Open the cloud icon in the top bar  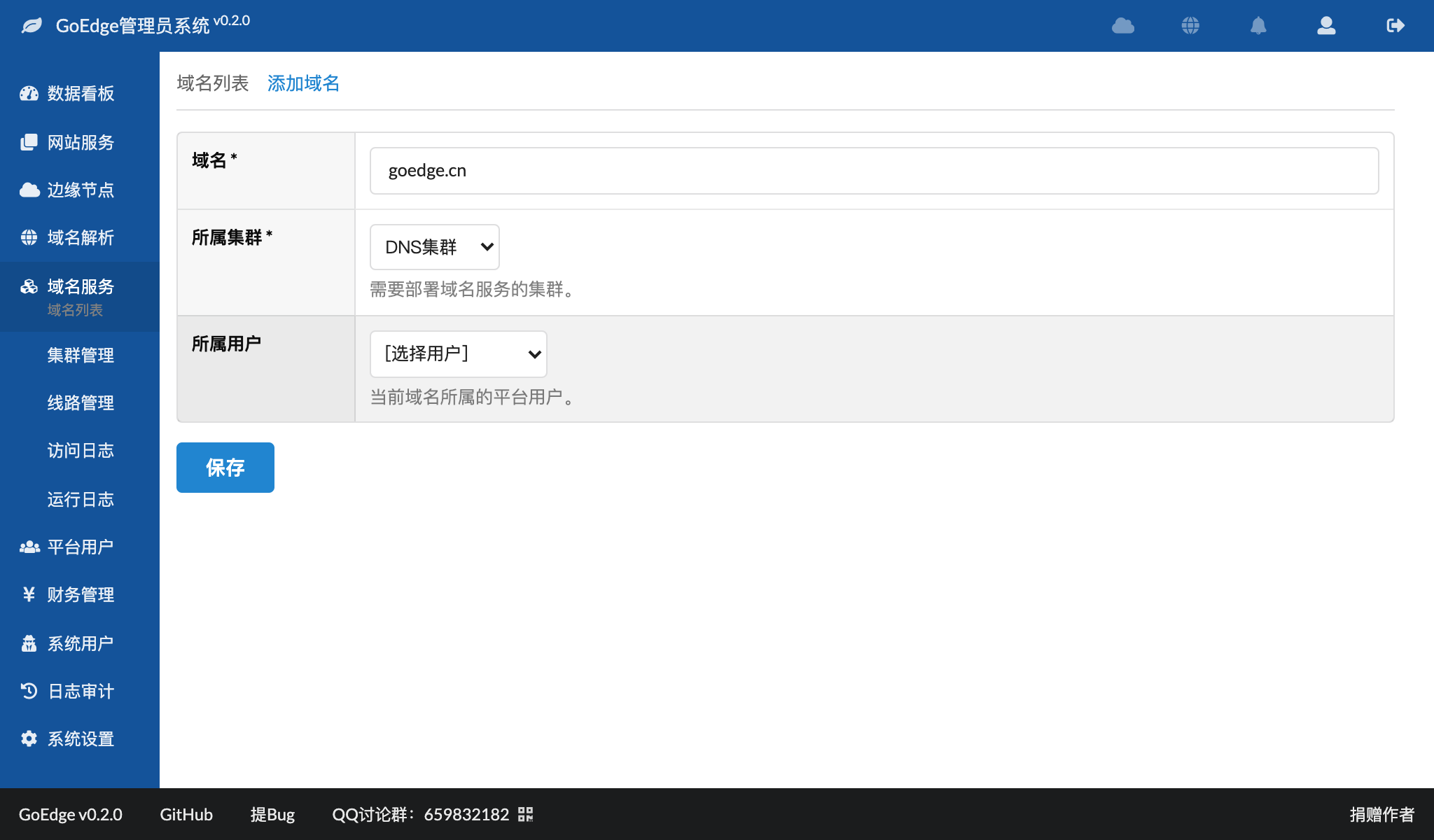point(1123,25)
